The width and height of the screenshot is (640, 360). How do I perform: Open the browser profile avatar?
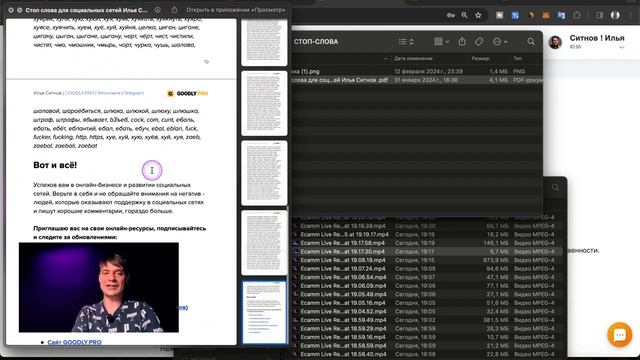click(x=615, y=16)
